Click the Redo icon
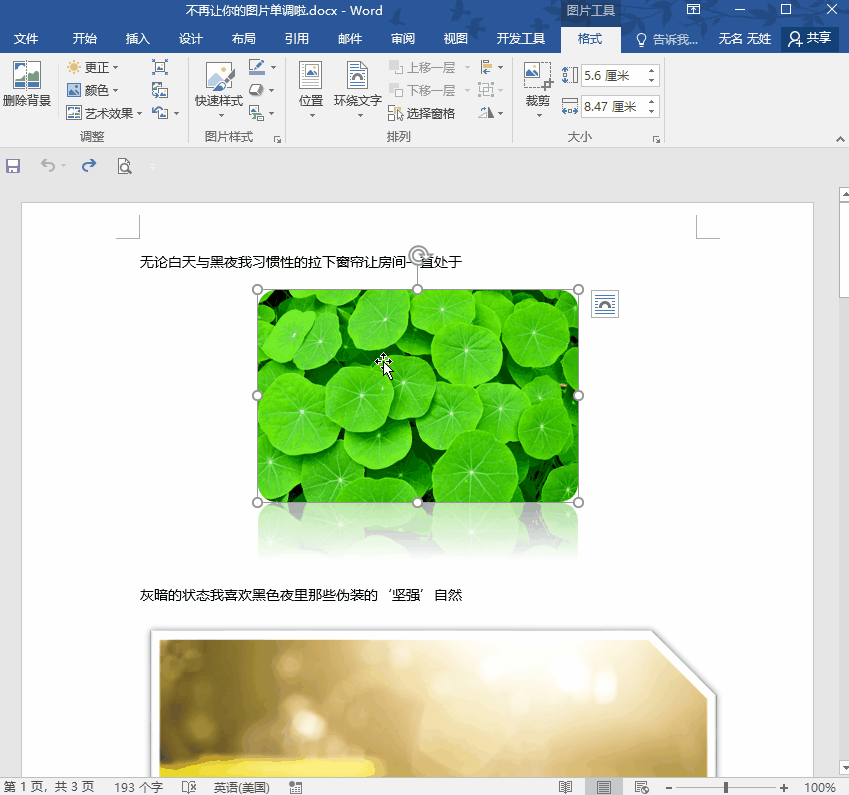This screenshot has width=849, height=795. point(89,166)
